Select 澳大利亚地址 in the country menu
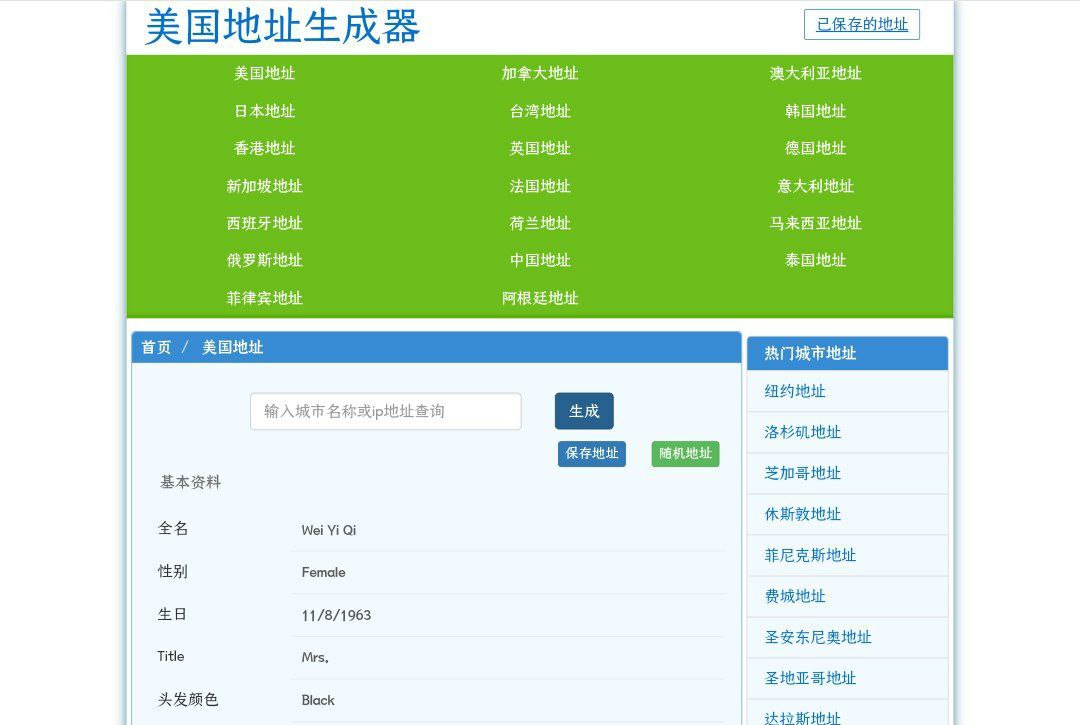The height and width of the screenshot is (725, 1080). [816, 74]
